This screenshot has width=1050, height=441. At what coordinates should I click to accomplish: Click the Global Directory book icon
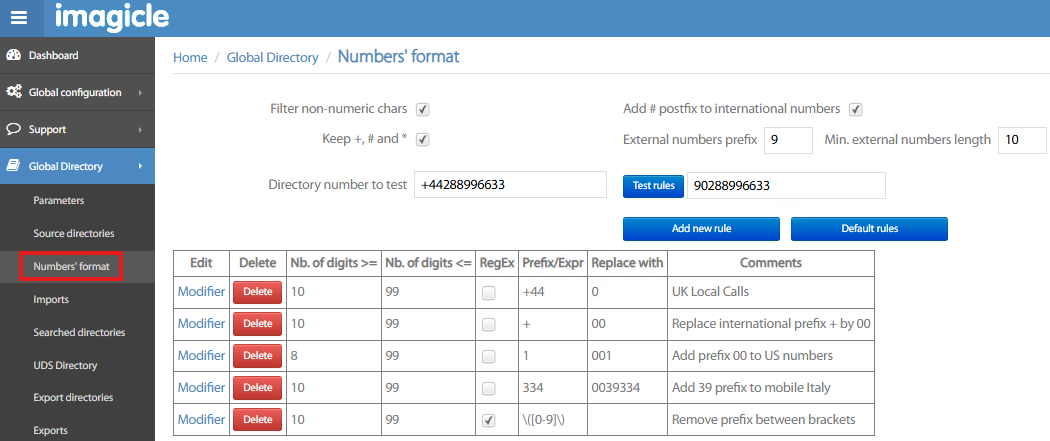14,166
